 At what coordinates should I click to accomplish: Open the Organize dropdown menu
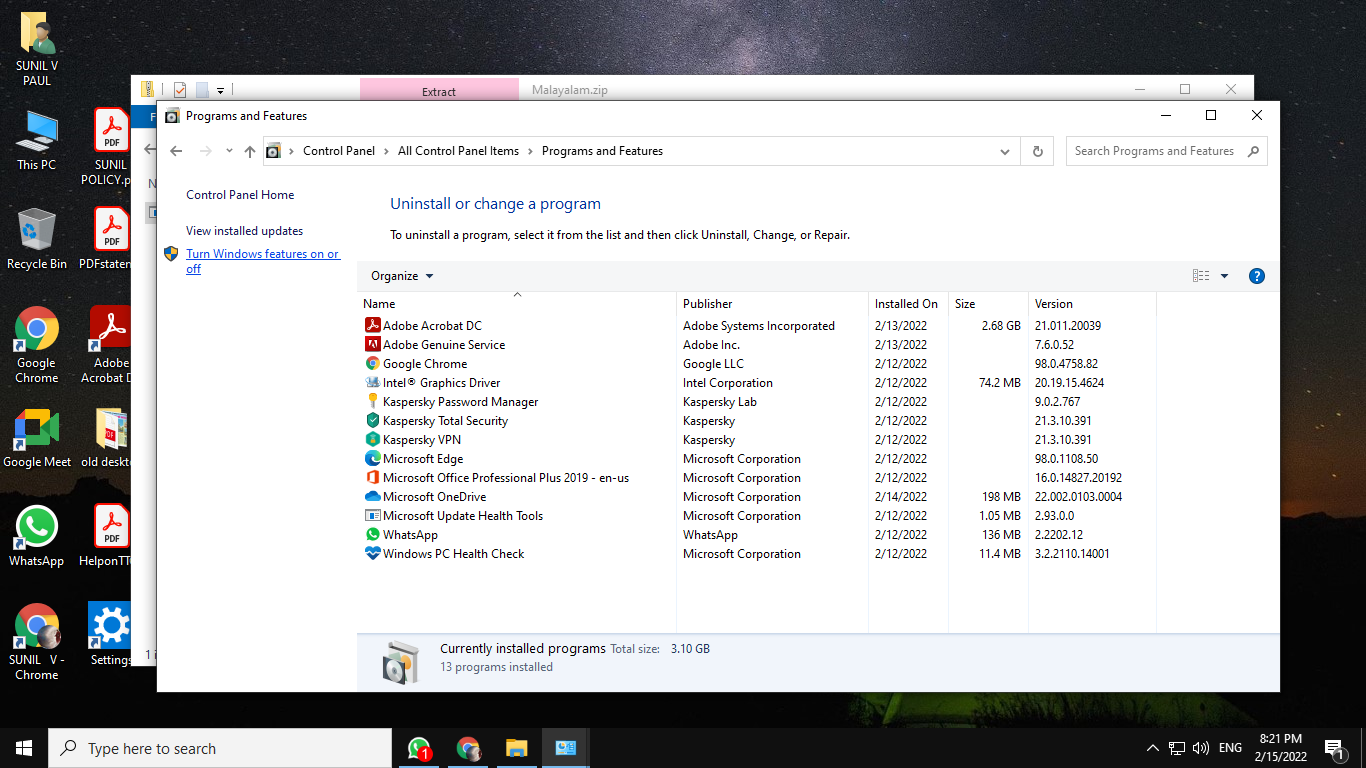click(x=402, y=276)
